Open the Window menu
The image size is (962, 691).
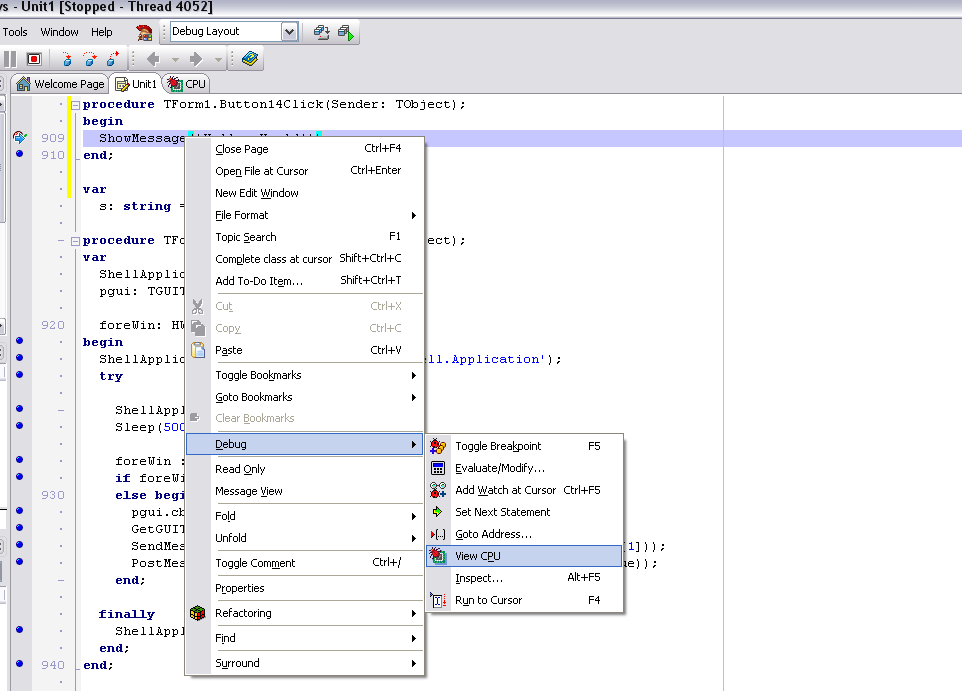(x=59, y=32)
